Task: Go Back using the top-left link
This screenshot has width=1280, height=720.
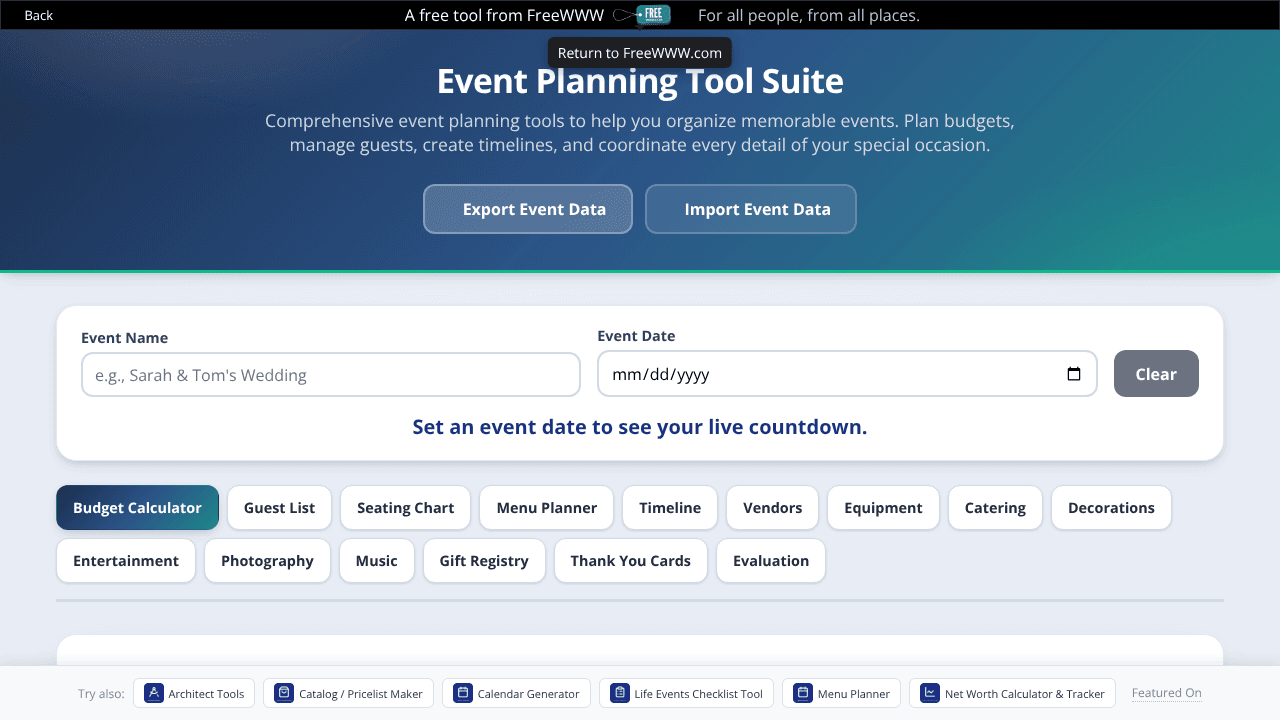Action: point(39,15)
